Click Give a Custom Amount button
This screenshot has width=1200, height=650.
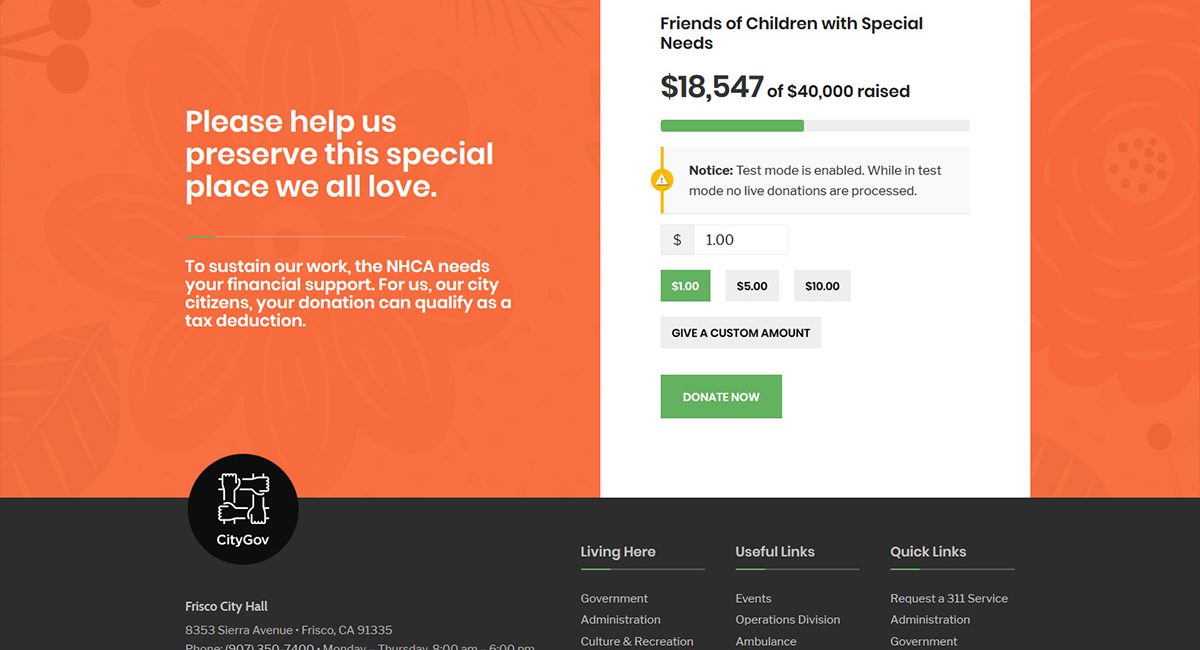pos(740,333)
